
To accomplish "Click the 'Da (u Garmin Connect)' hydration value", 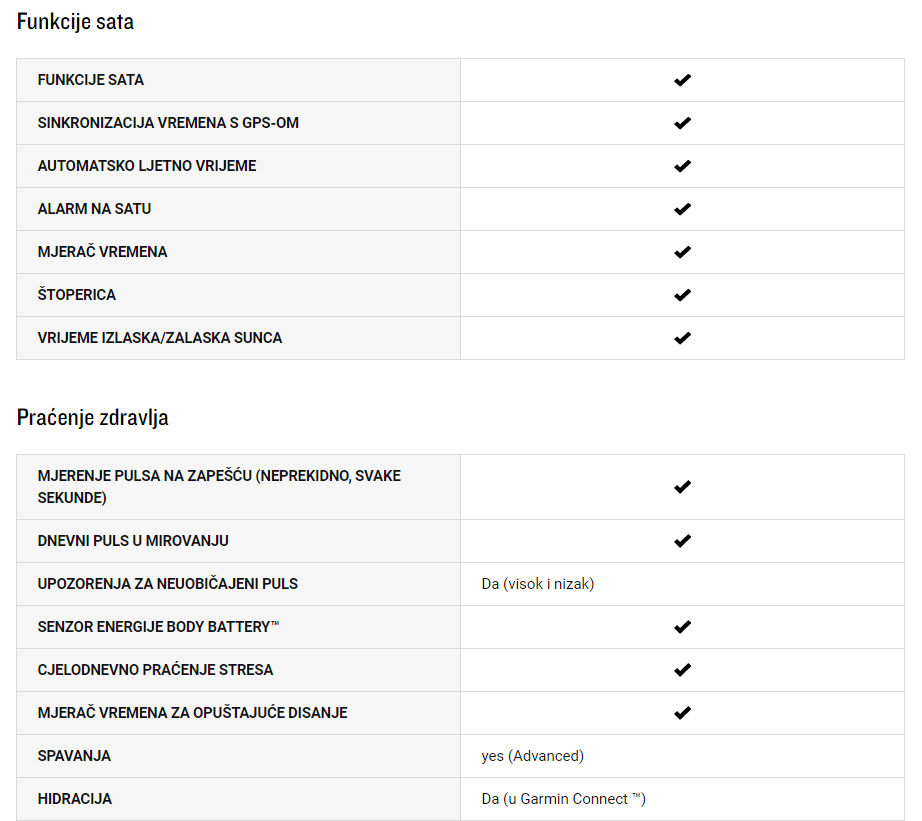I will (x=563, y=799).
